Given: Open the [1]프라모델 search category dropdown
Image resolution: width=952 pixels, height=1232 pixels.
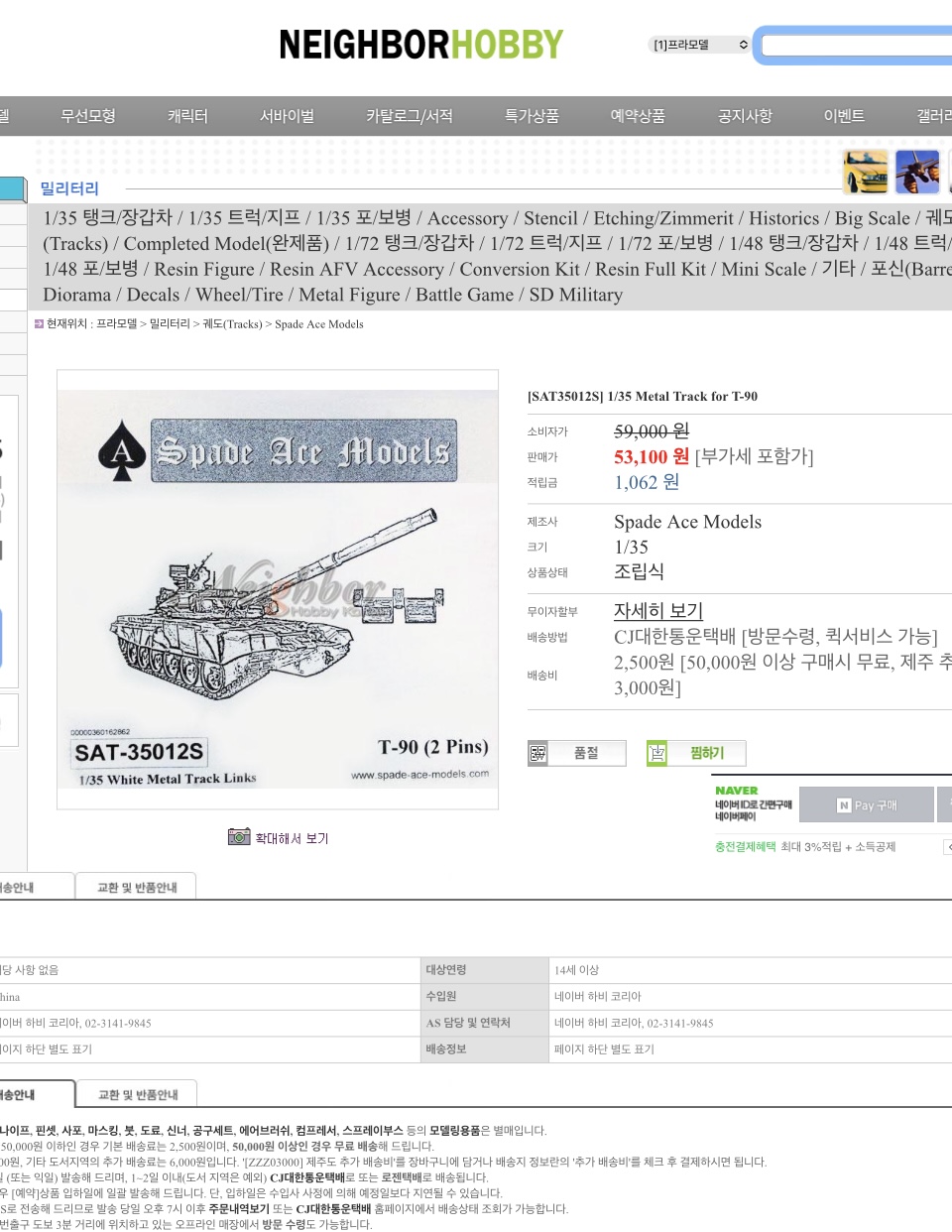Looking at the screenshot, I should pos(699,45).
